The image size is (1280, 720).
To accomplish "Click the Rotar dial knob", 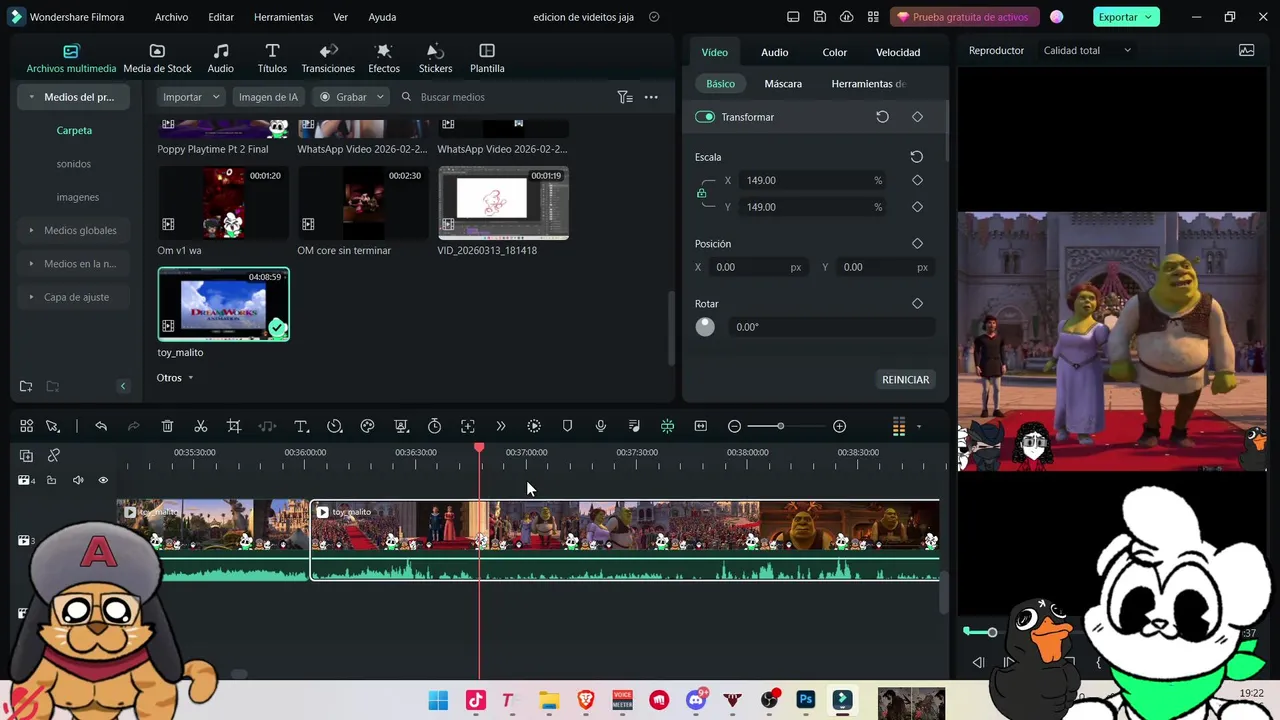I will coord(705,327).
